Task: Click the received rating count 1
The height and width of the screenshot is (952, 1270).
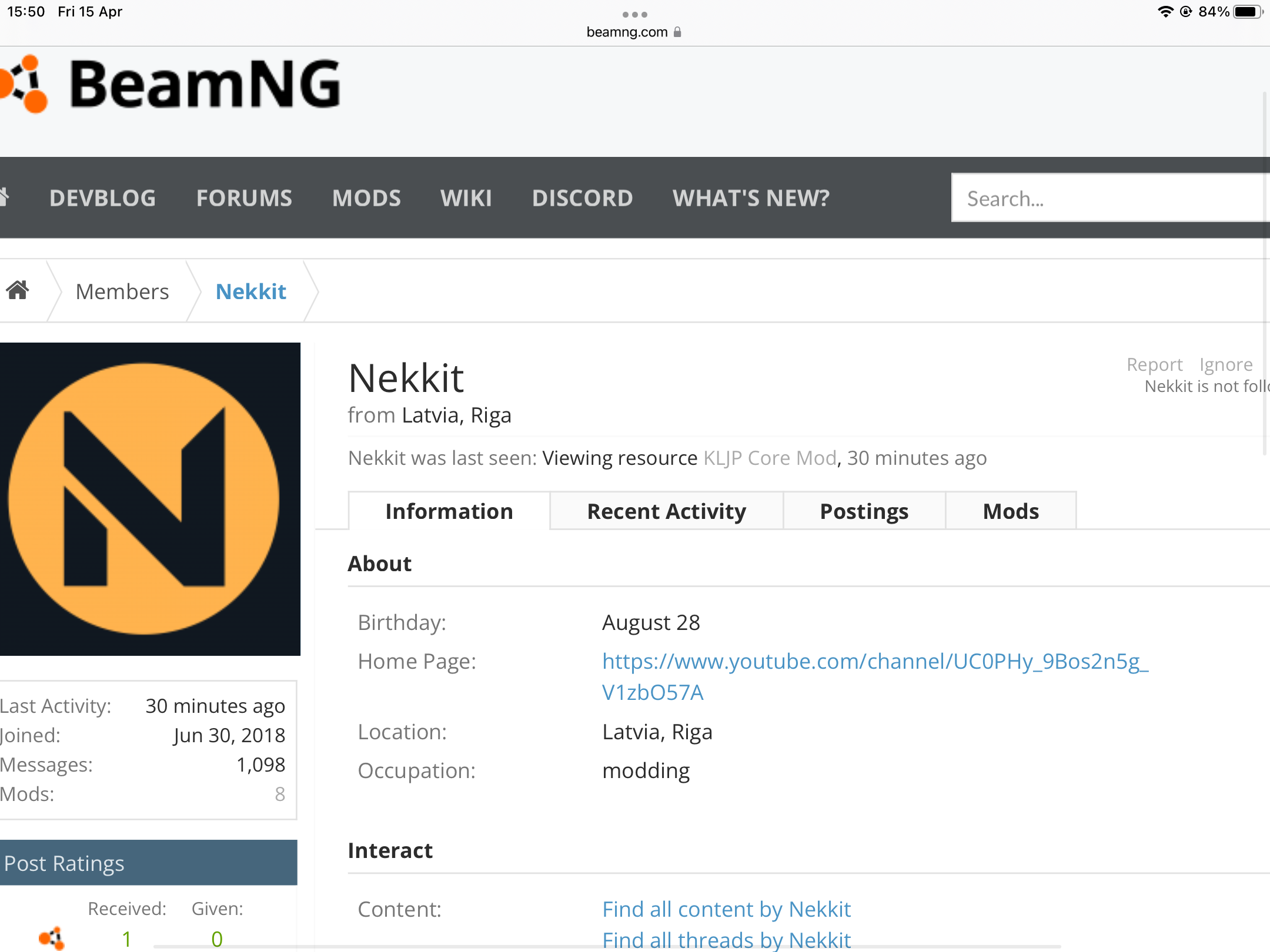Action: (126, 939)
